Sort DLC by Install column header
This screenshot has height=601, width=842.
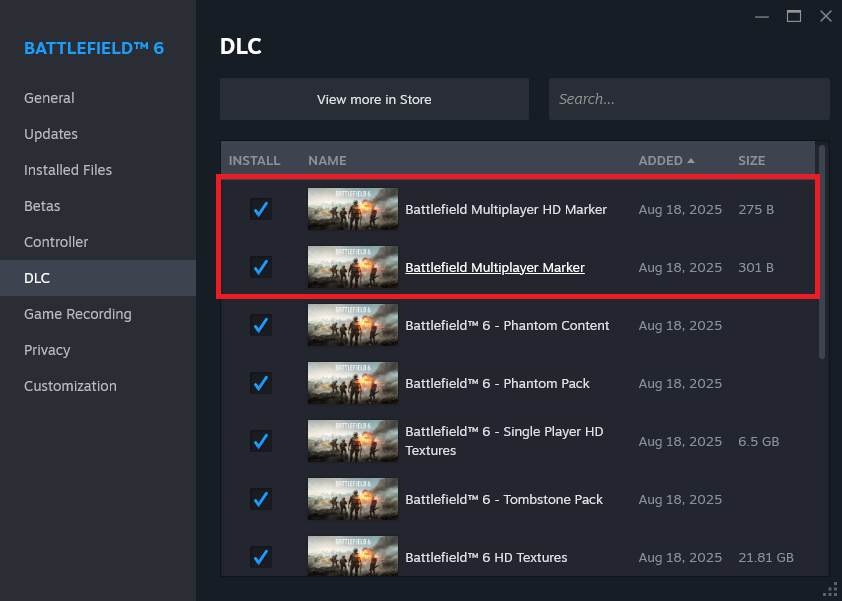pos(254,161)
